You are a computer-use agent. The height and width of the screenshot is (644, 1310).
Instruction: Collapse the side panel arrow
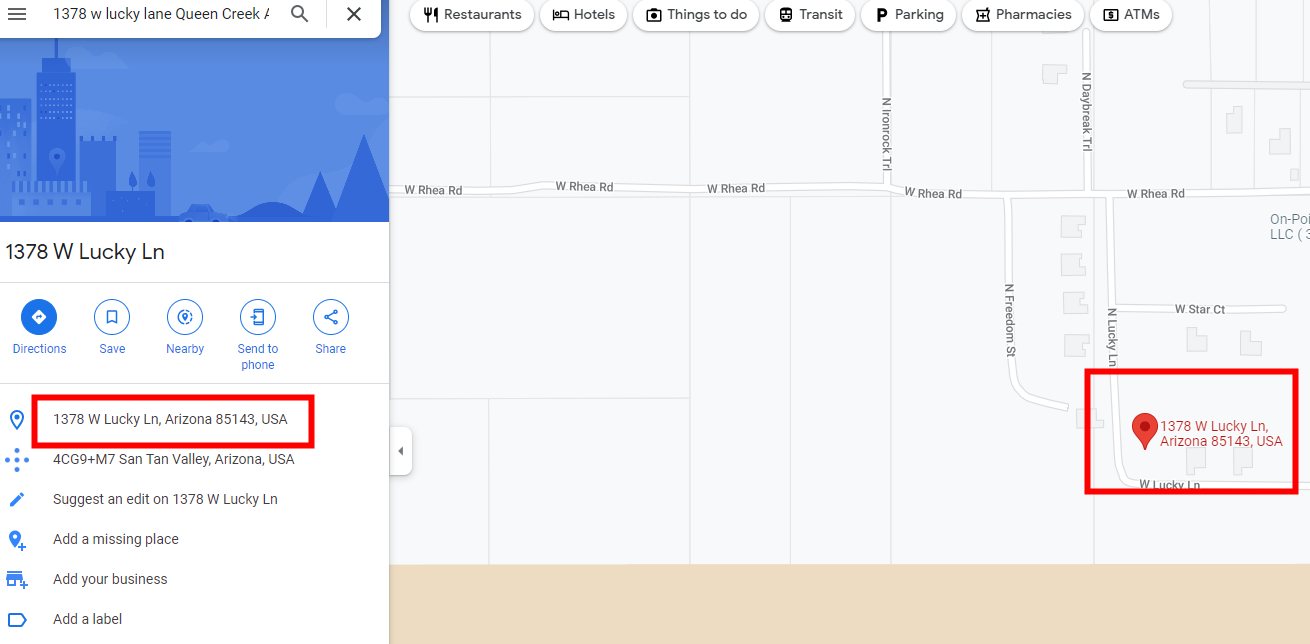click(x=400, y=451)
